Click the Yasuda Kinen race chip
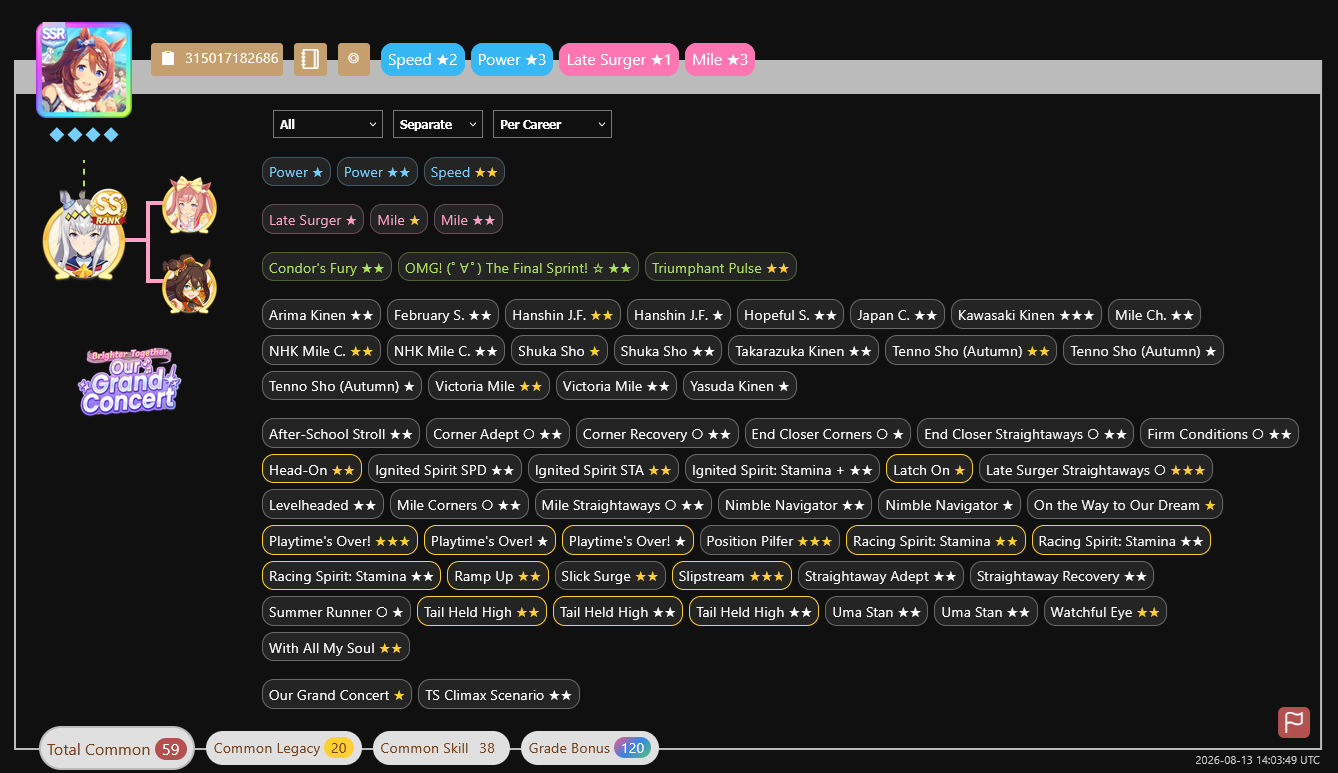1338x773 pixels. coord(740,386)
